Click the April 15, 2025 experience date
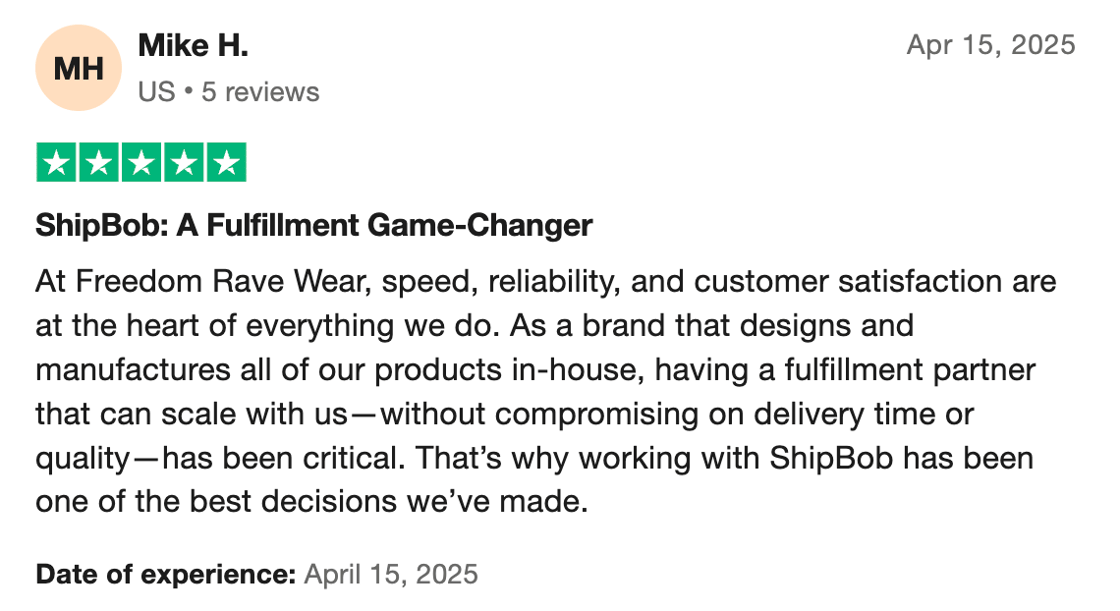Viewport: 1120px width, 611px height. coord(391,575)
